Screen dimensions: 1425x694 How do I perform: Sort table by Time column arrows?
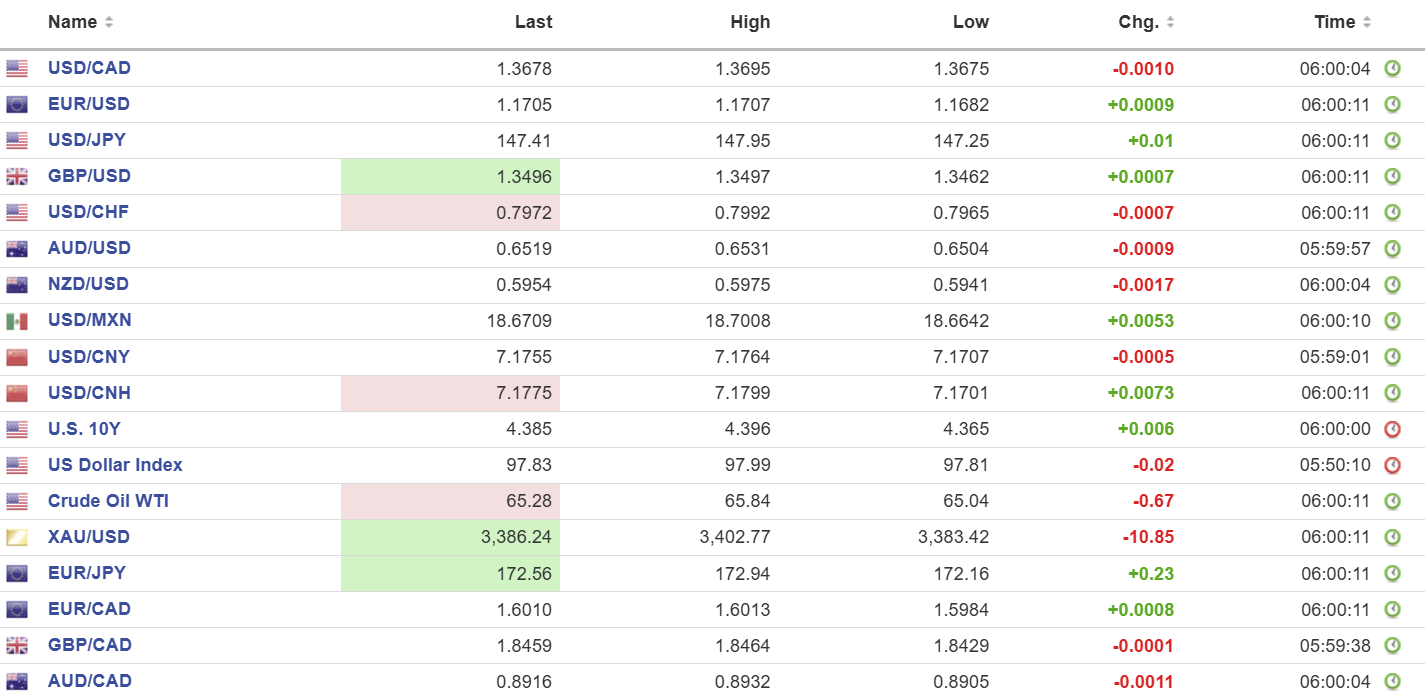click(x=1366, y=22)
